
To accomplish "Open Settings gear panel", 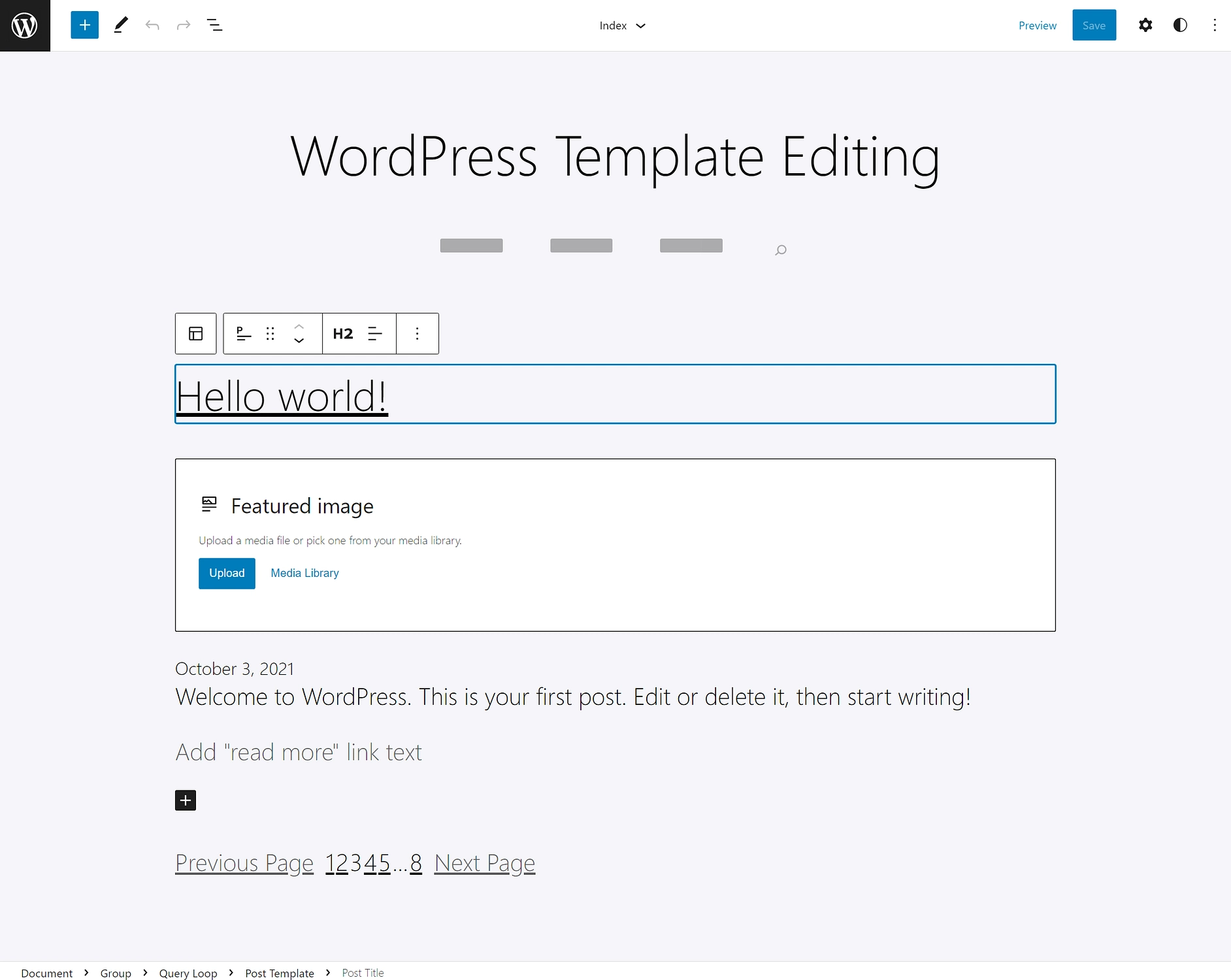I will click(x=1145, y=25).
